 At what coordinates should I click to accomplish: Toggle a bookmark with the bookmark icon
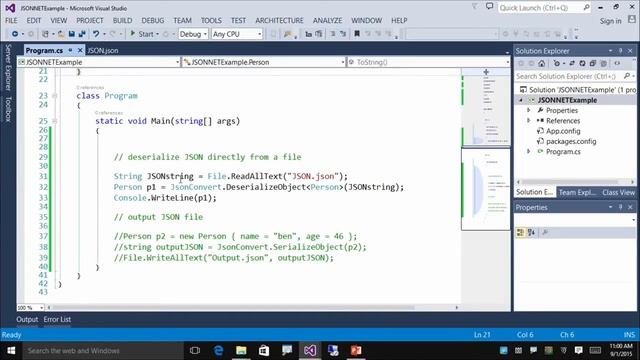(357, 34)
